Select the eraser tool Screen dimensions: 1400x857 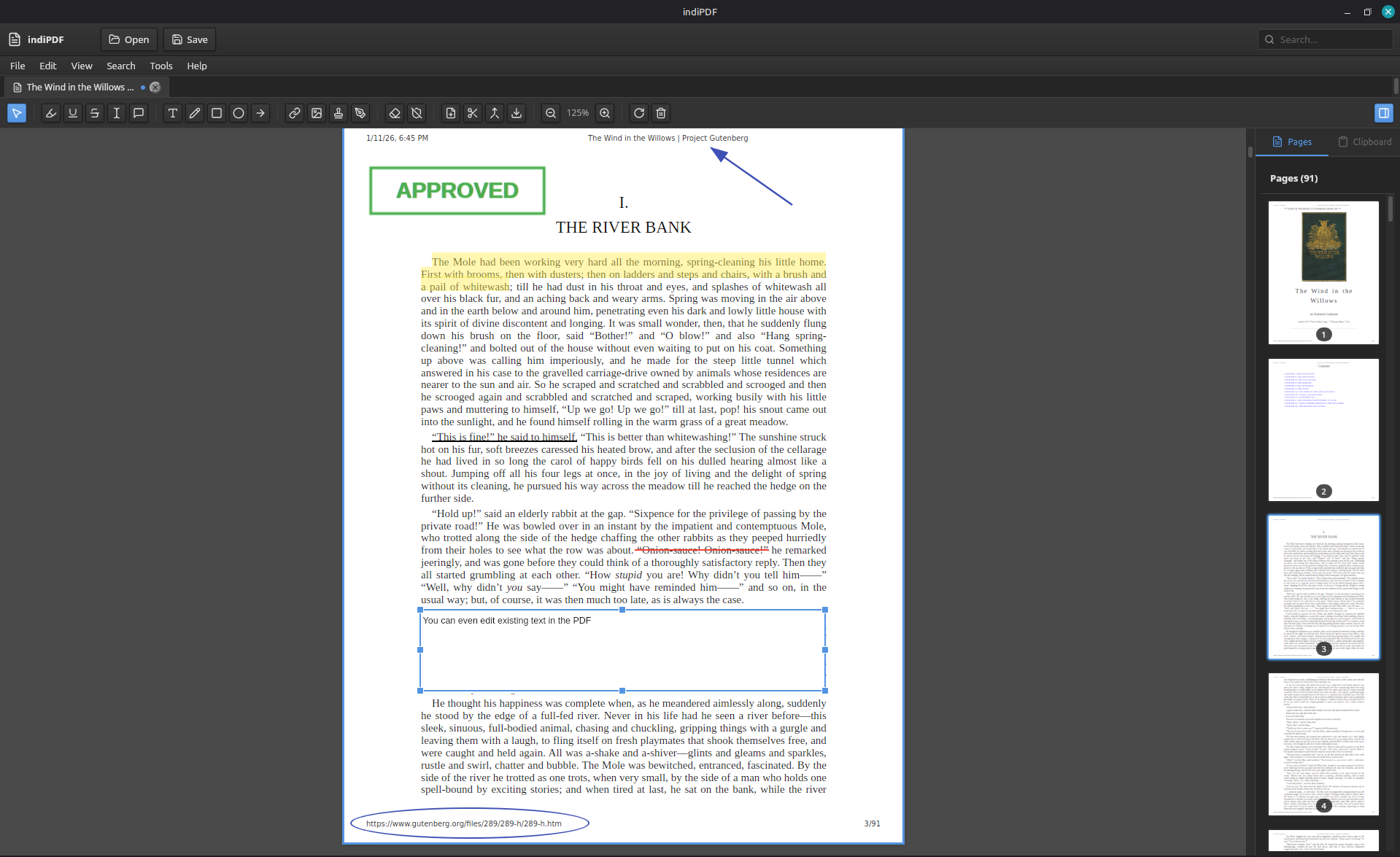(395, 113)
